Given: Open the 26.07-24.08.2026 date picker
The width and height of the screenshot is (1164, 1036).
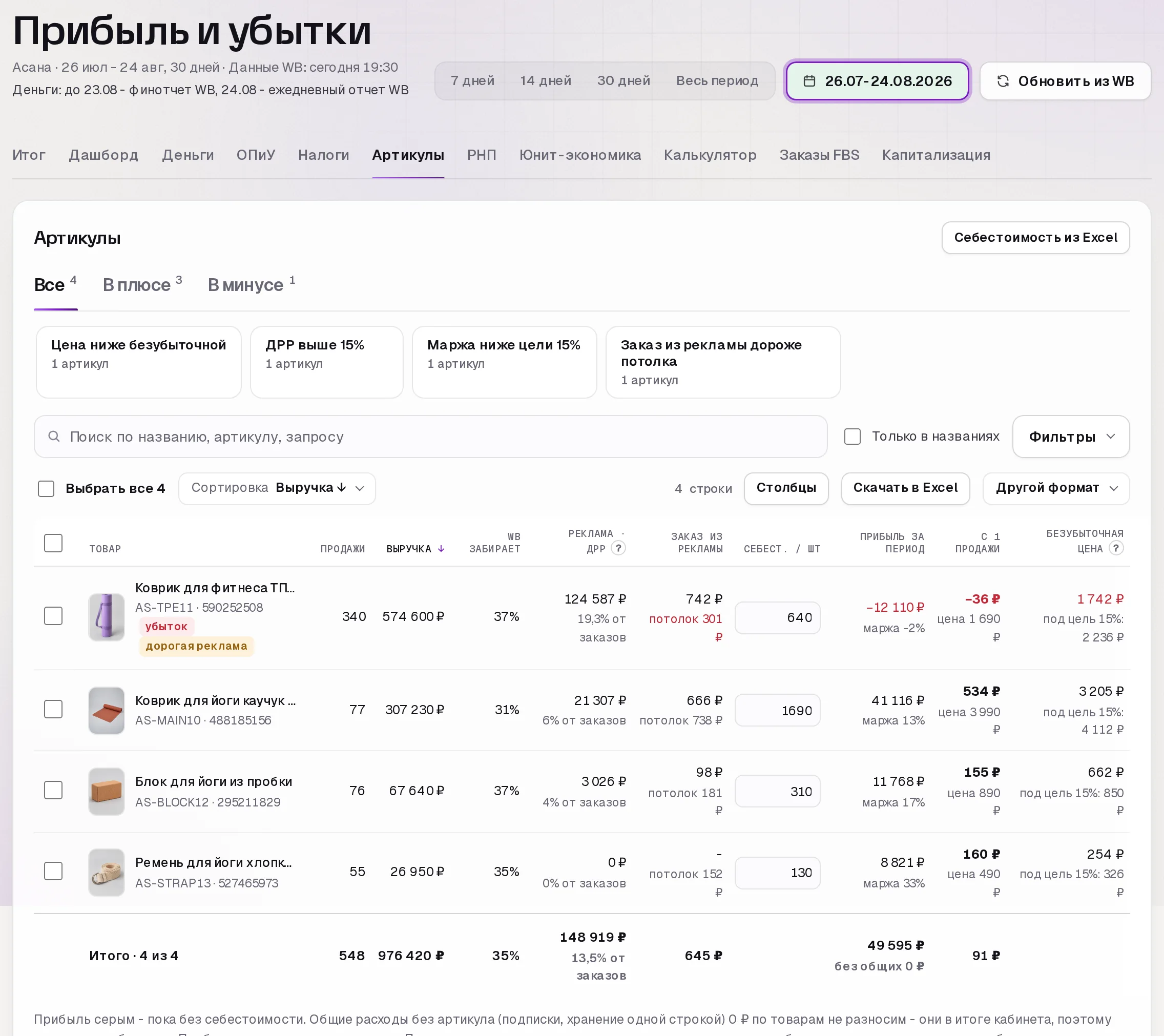Looking at the screenshot, I should (877, 81).
